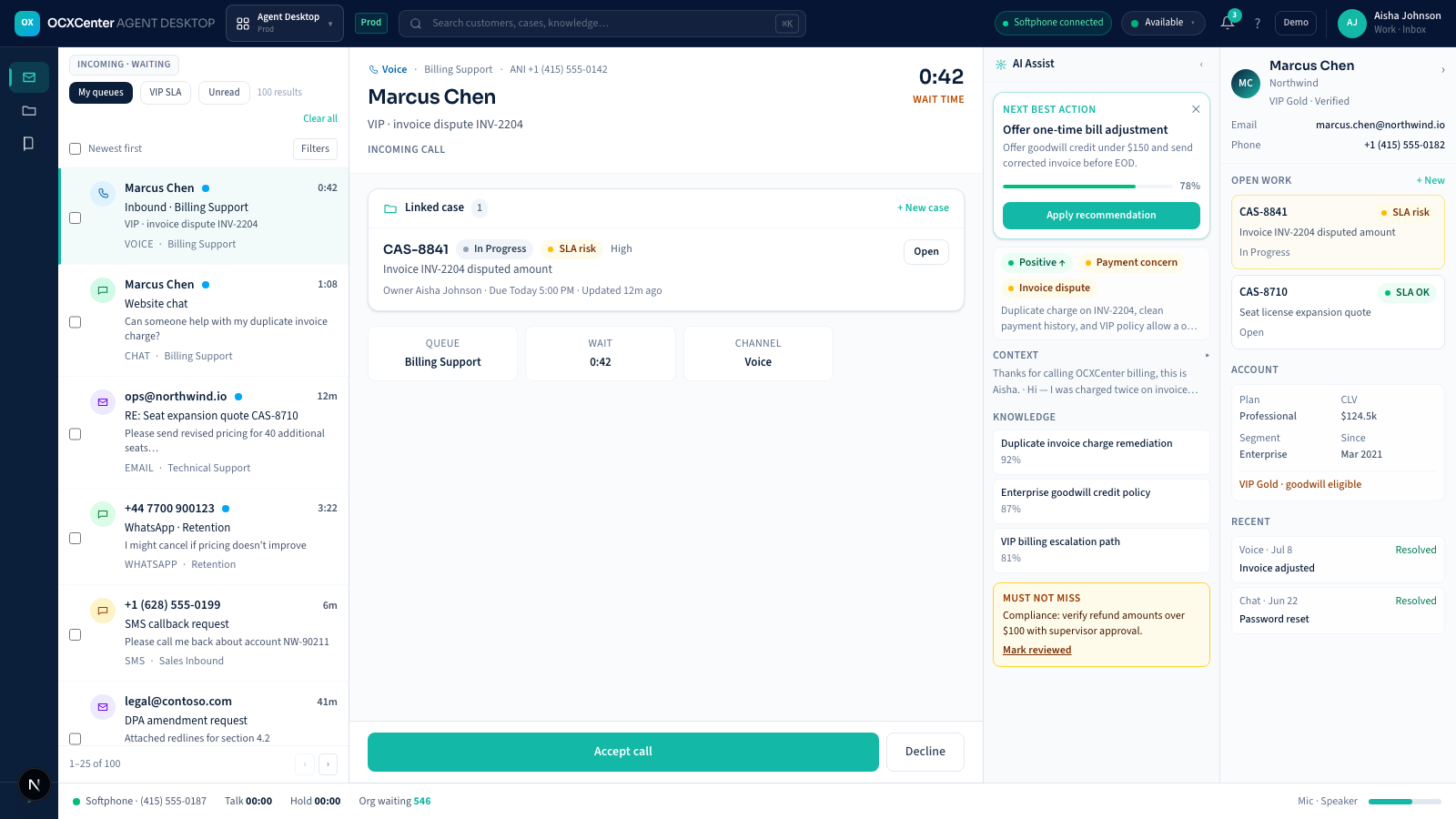Click Aisha Johnson AJ avatar
1456x819 pixels.
[1352, 23]
